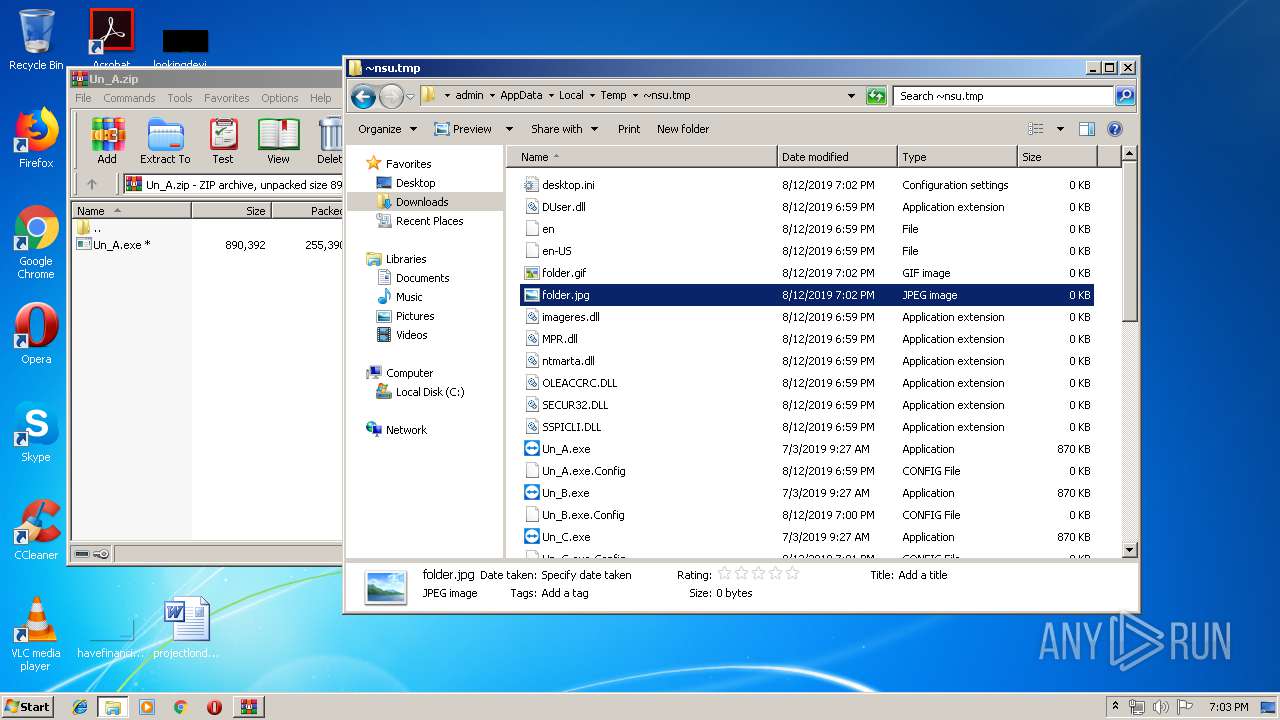This screenshot has width=1280, height=720.
Task: Open WinRAR Favorites menu
Action: click(227, 98)
